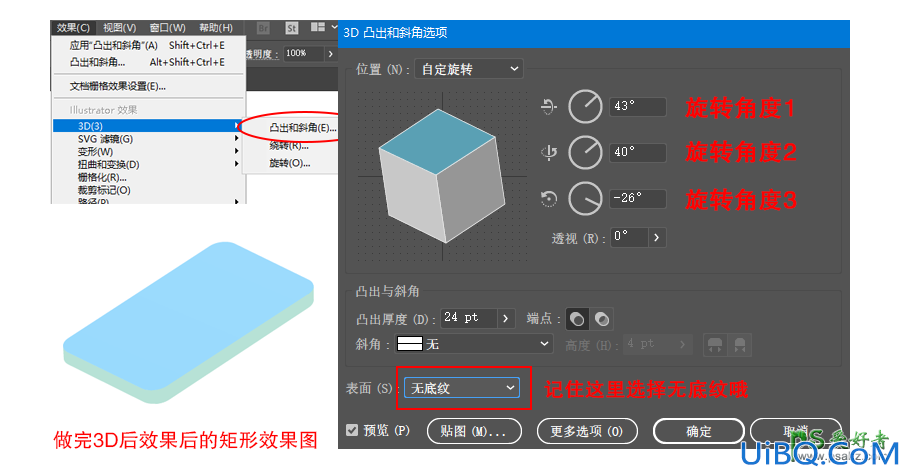Open the arrange documents layout icon
The height and width of the screenshot is (468, 900).
click(318, 27)
